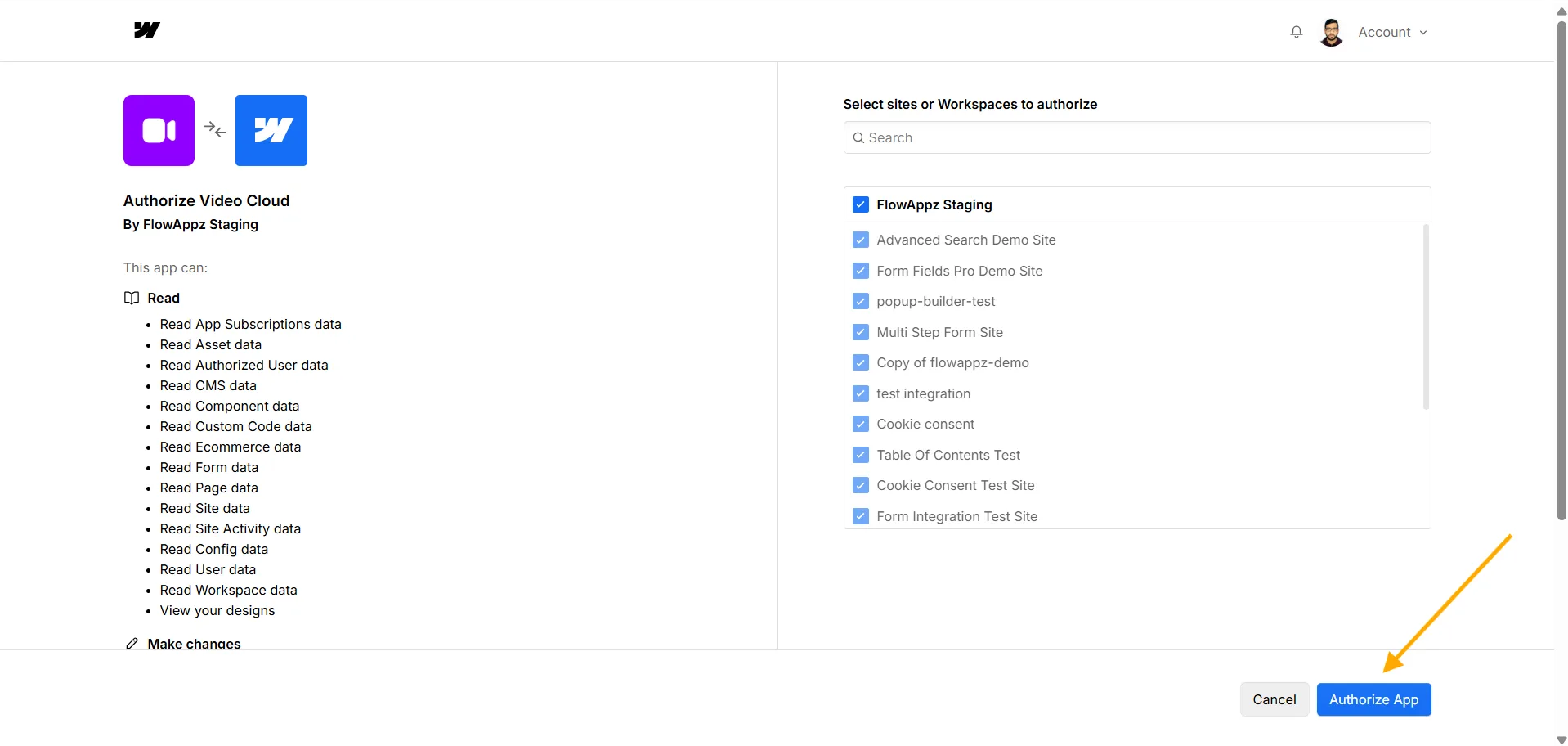
Task: Click the Cancel button
Action: 1275,699
